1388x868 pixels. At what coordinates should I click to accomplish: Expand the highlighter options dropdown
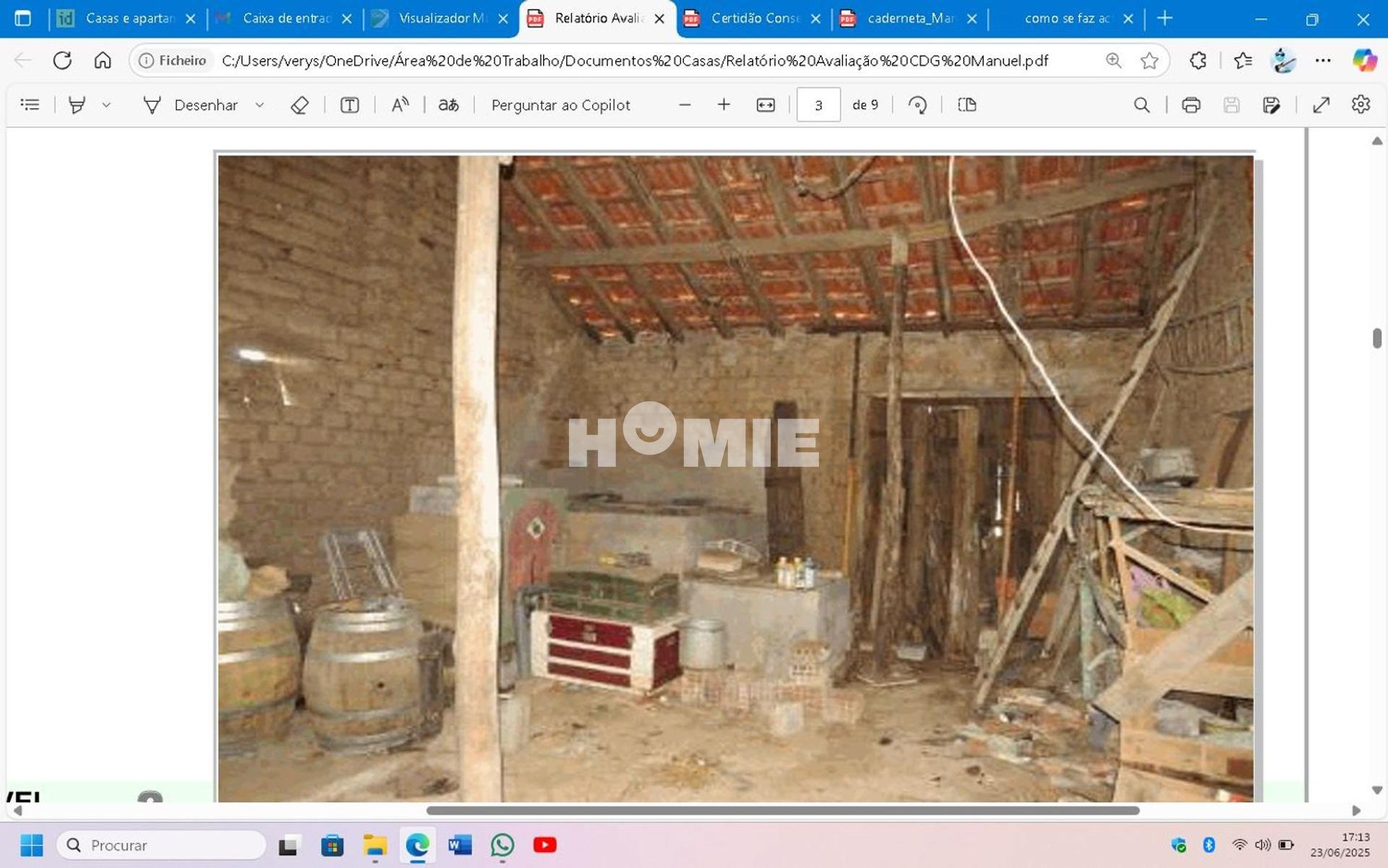pos(106,105)
